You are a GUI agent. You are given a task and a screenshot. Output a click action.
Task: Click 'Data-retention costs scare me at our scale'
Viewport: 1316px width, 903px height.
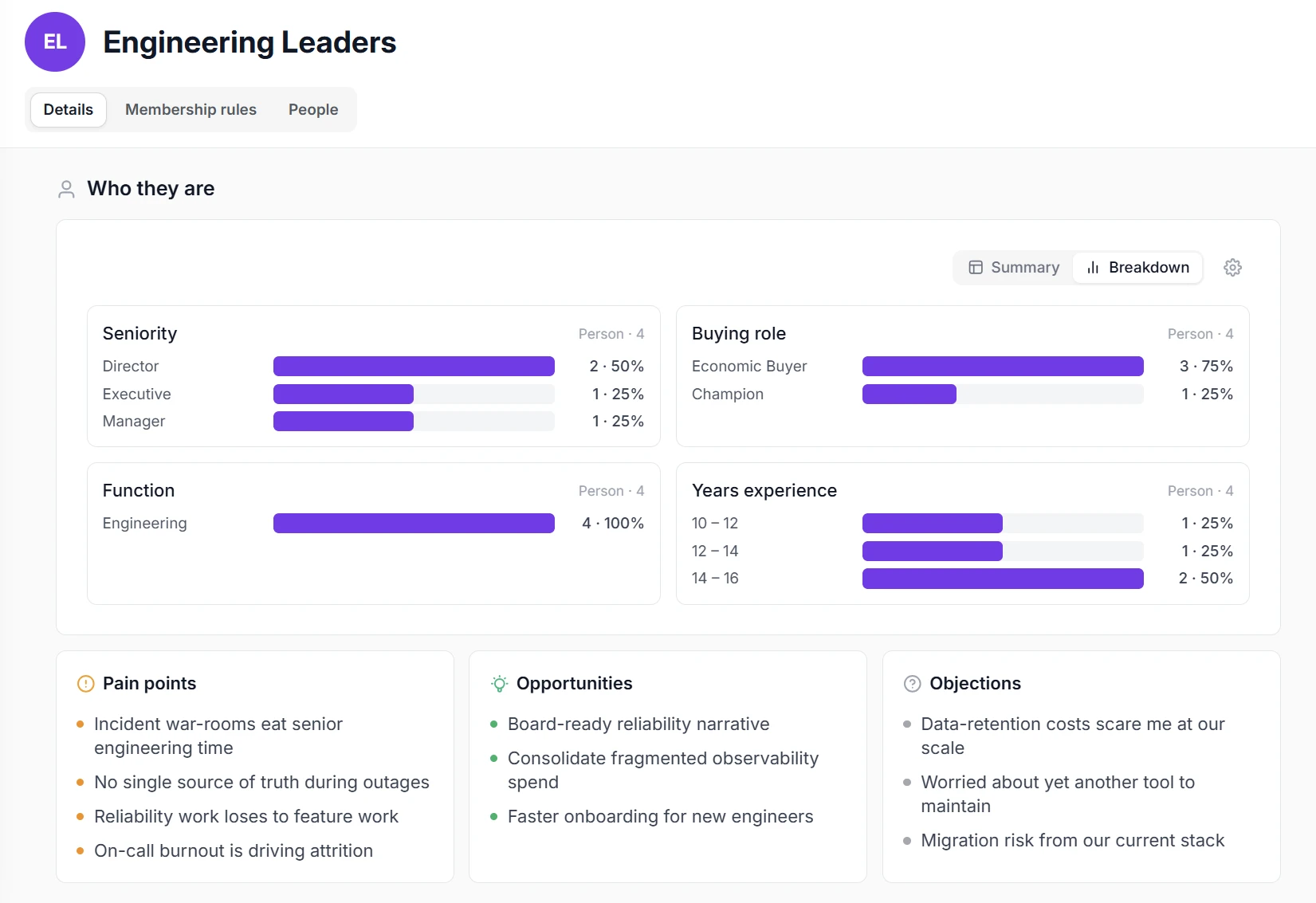click(x=1073, y=736)
